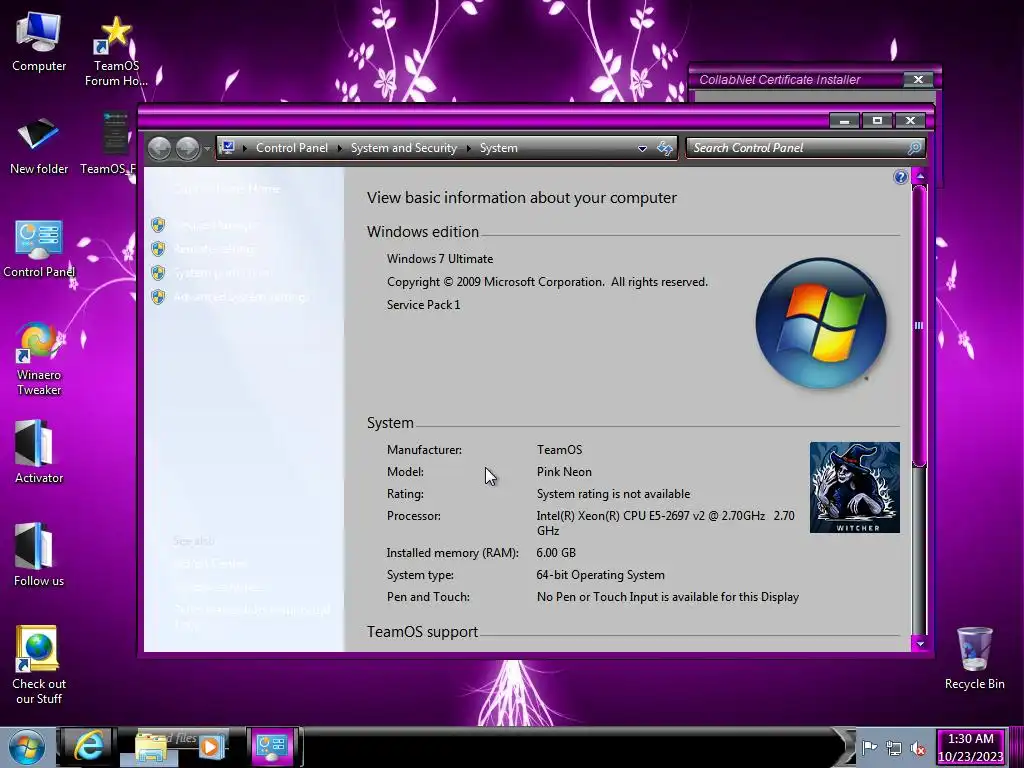This screenshot has width=1024, height=768.
Task: Close CollabNet Certificate Installer window
Action: tap(918, 80)
